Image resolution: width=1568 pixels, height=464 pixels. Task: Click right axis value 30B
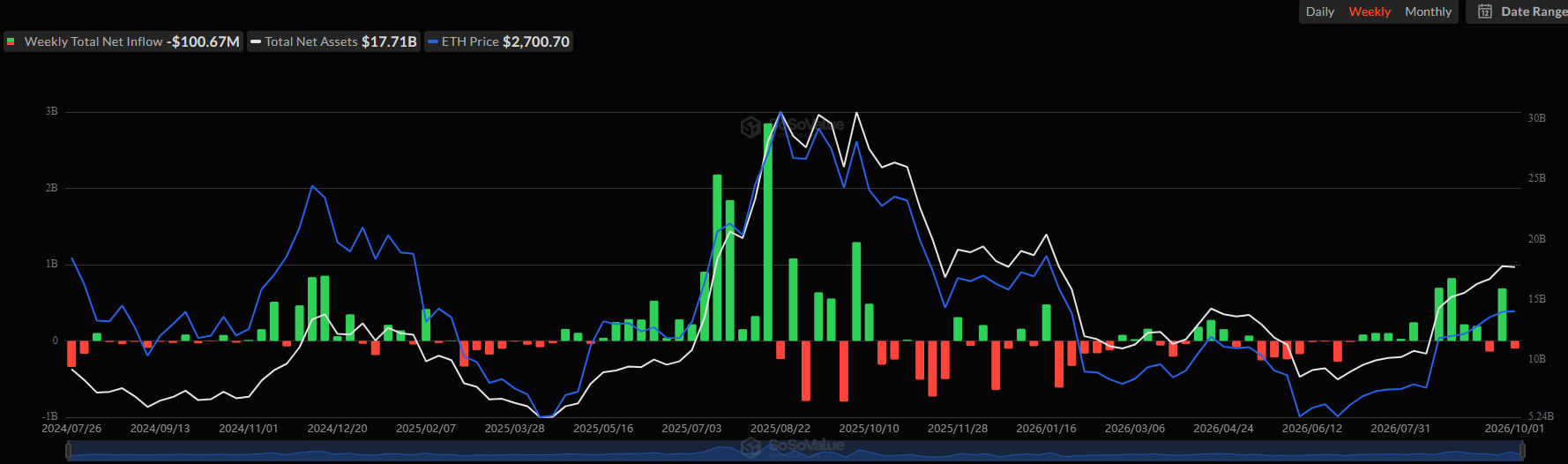pos(1537,117)
